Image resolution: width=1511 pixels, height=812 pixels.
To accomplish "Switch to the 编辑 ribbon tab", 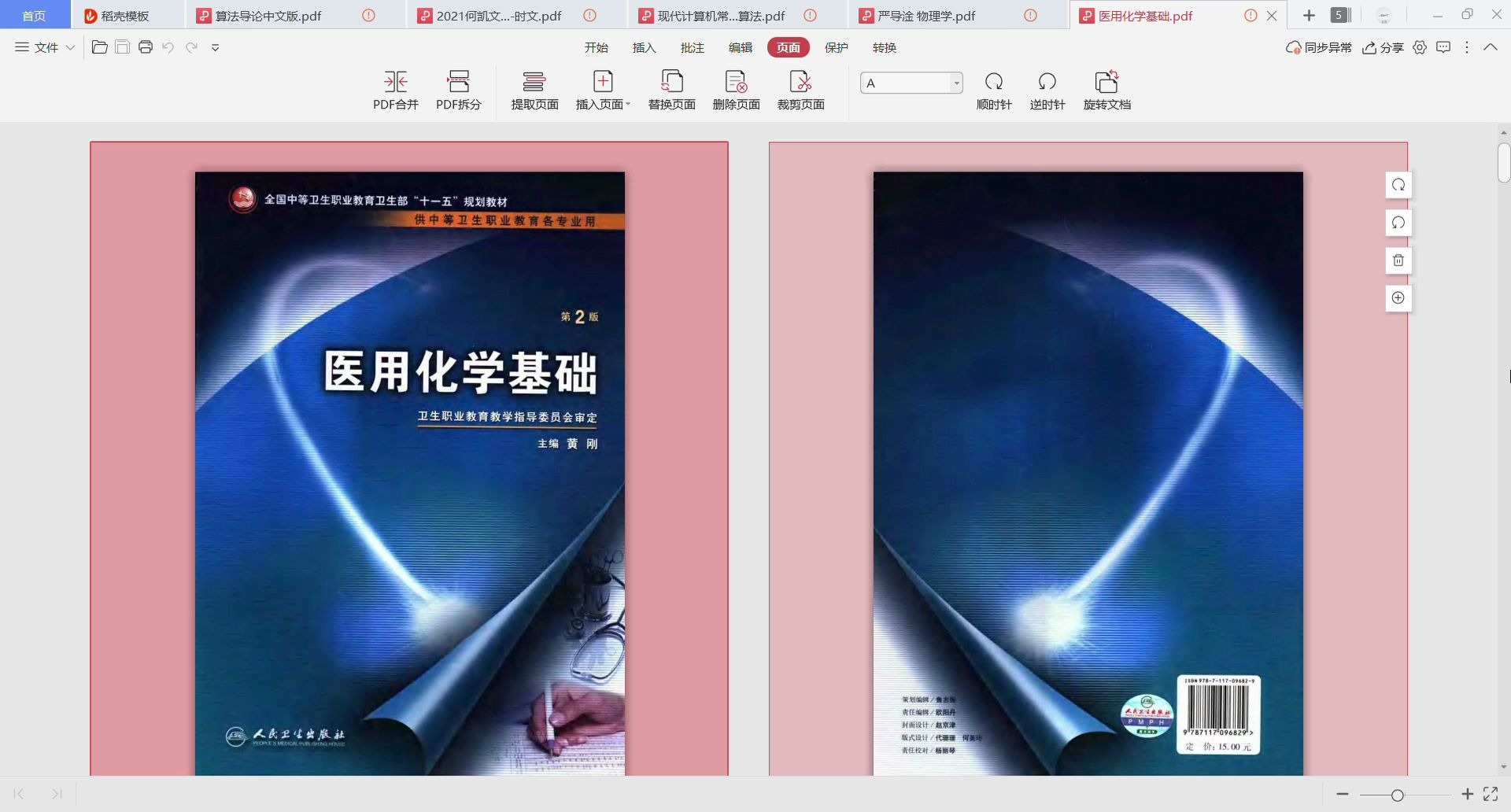I will coord(740,47).
